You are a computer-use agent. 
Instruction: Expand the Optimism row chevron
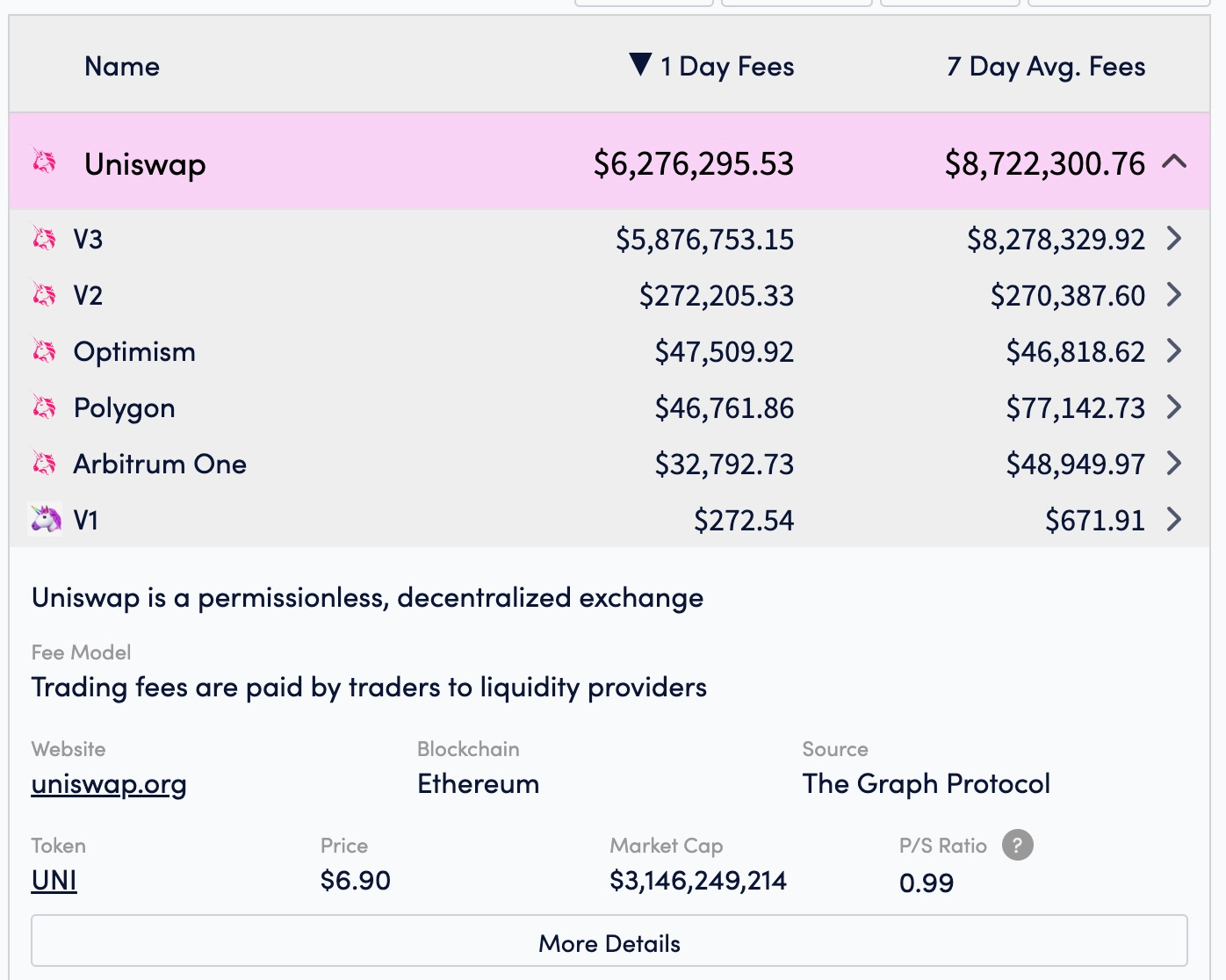(1174, 350)
